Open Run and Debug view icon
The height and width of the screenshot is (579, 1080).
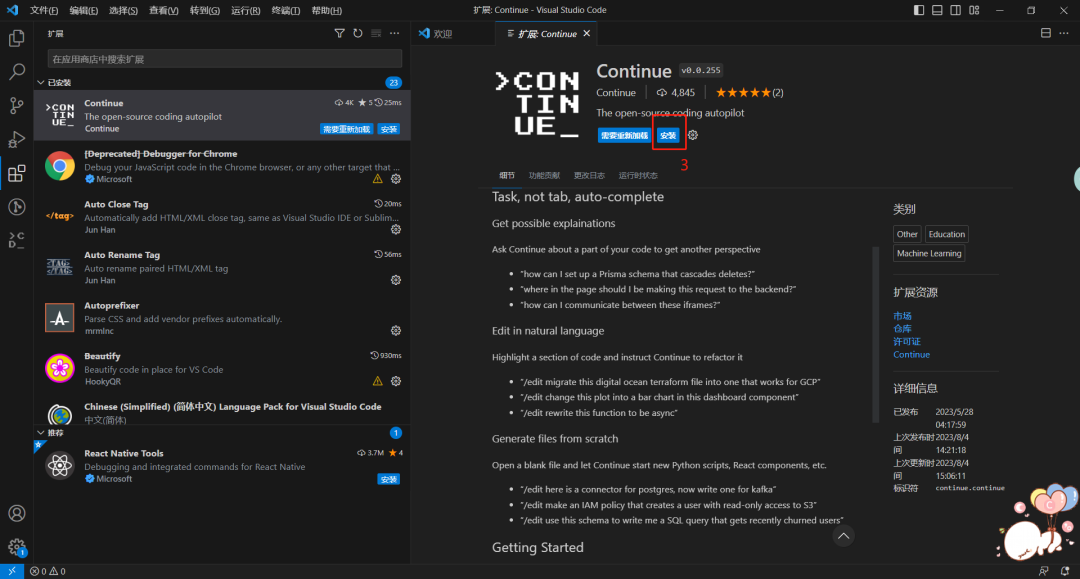pyautogui.click(x=17, y=139)
